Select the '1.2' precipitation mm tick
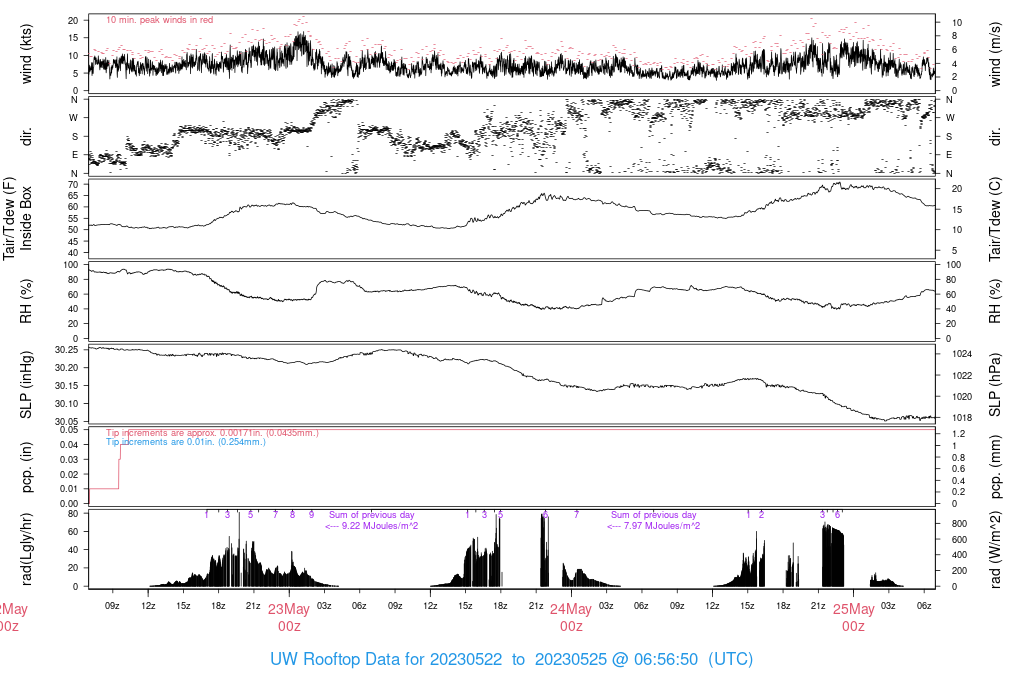This screenshot has height=700, width=1024. coord(959,434)
